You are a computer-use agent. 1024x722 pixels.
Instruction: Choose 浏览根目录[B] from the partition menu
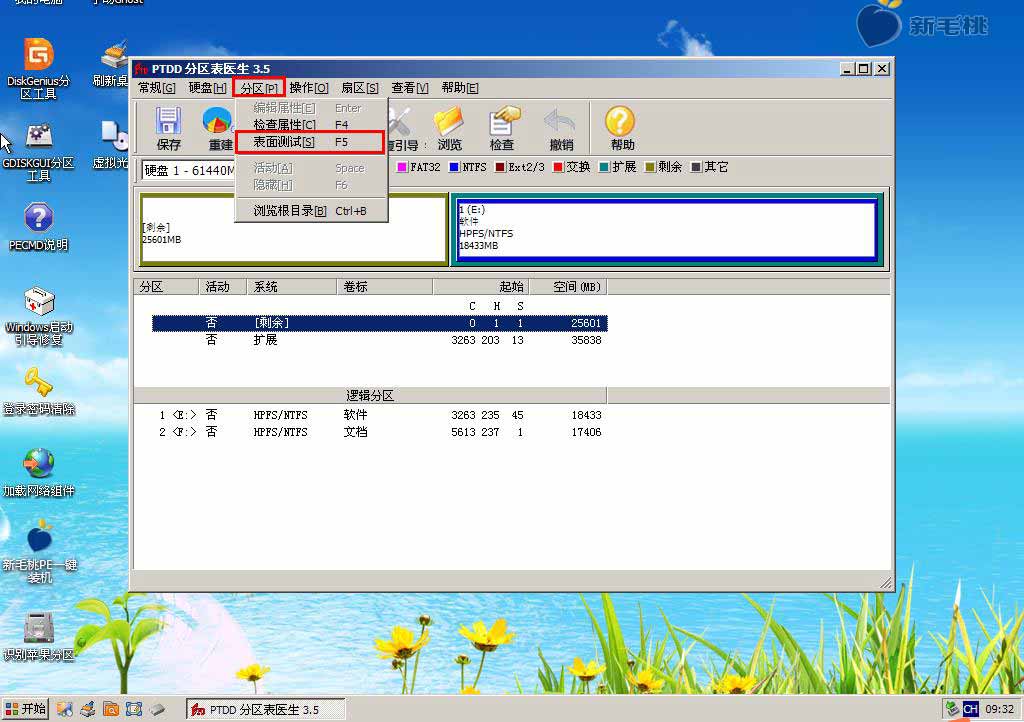coord(311,211)
